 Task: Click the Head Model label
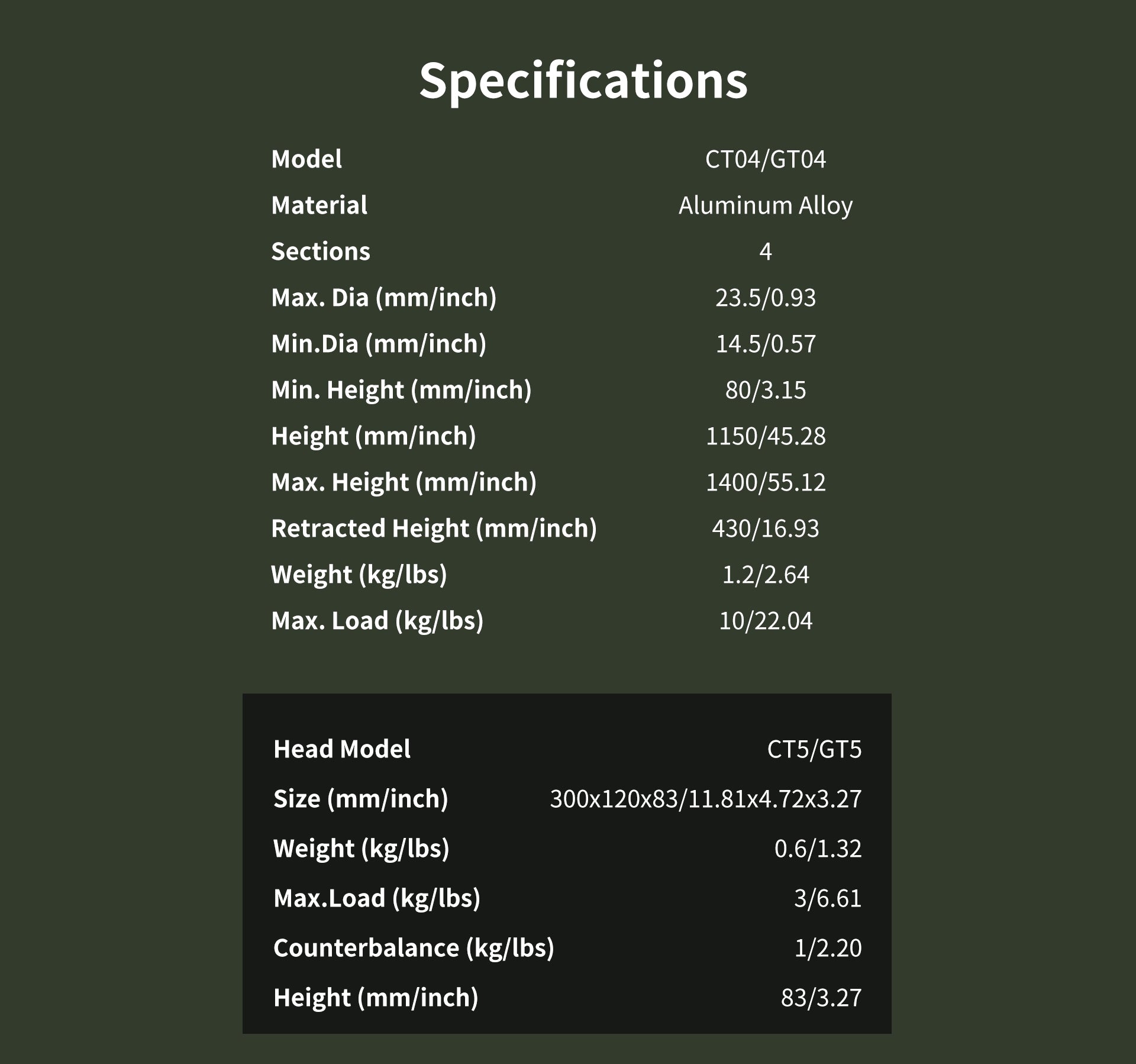342,749
